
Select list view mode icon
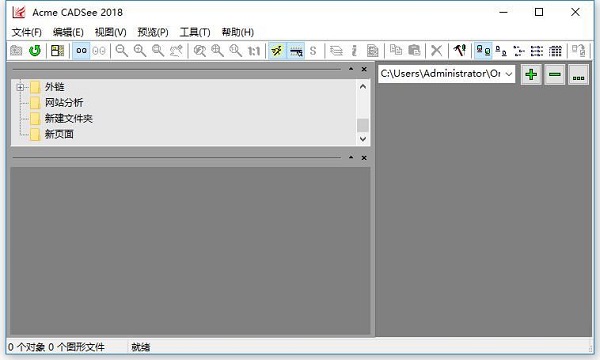pyautogui.click(x=519, y=50)
